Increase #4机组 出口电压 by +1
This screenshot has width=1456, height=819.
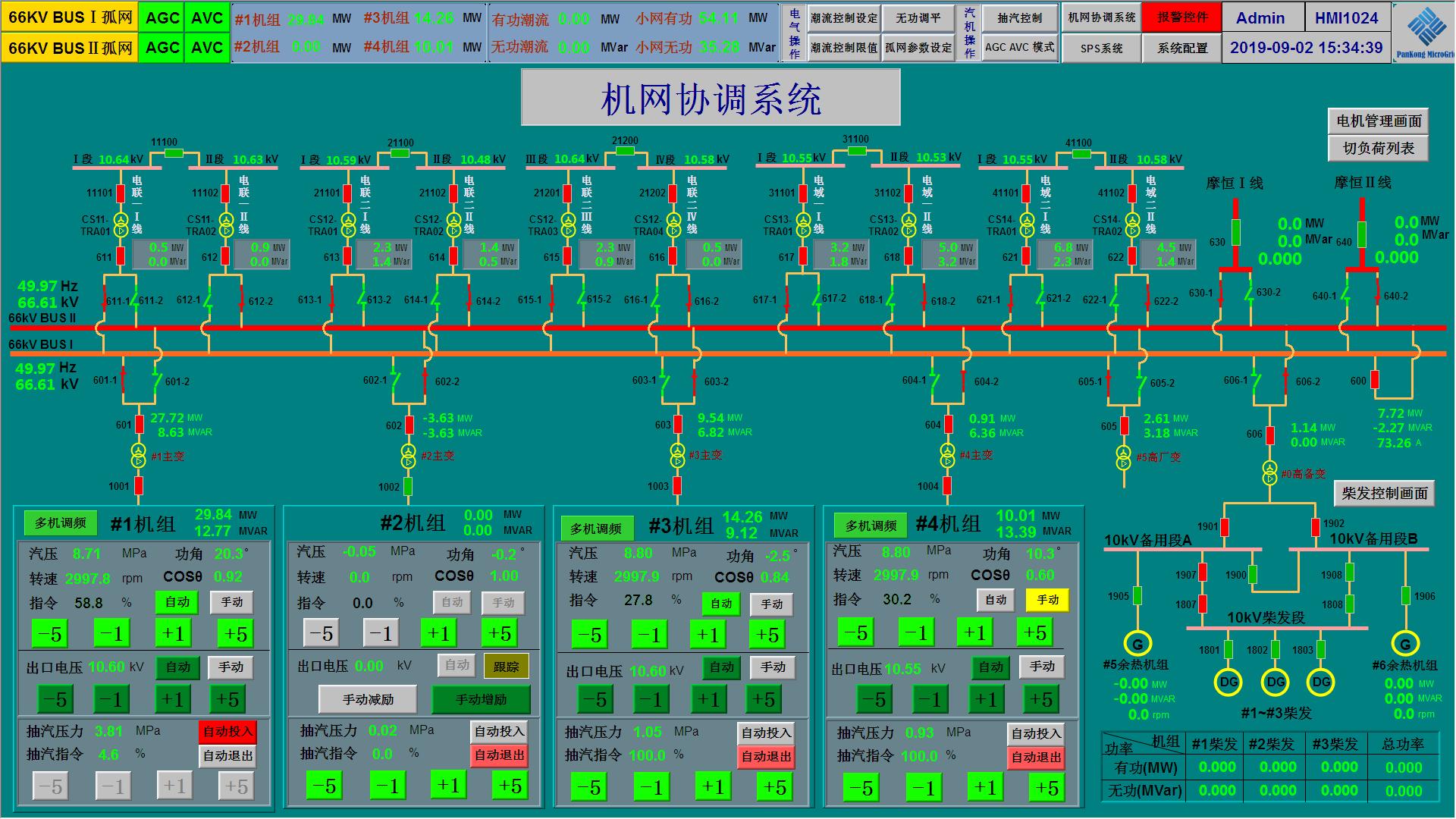click(985, 699)
